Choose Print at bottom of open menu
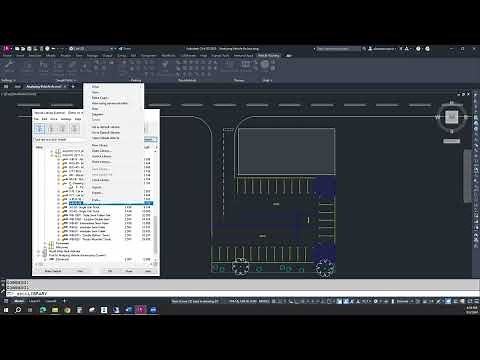Viewport: 480px width, 360px height. point(96,200)
